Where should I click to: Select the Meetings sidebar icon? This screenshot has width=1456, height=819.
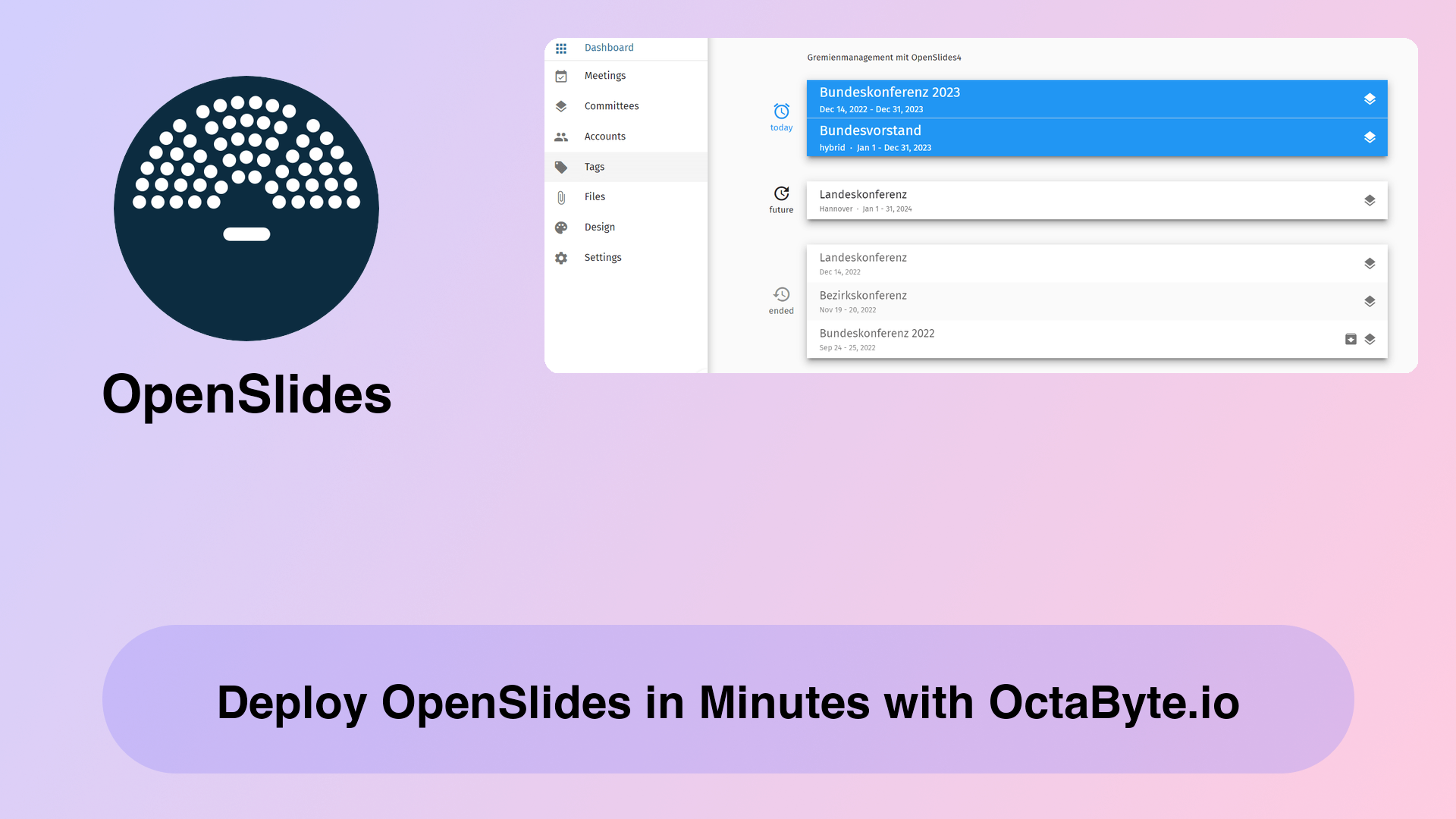coord(561,75)
